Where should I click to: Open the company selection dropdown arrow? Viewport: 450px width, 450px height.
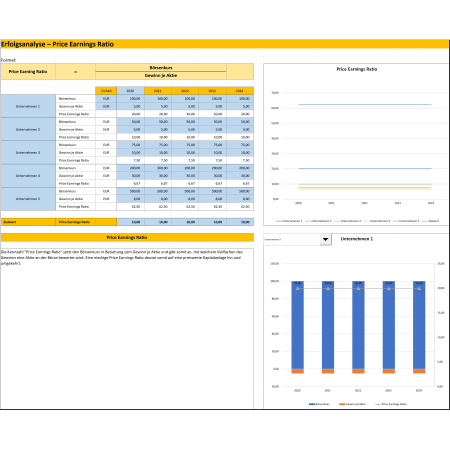pos(325,239)
